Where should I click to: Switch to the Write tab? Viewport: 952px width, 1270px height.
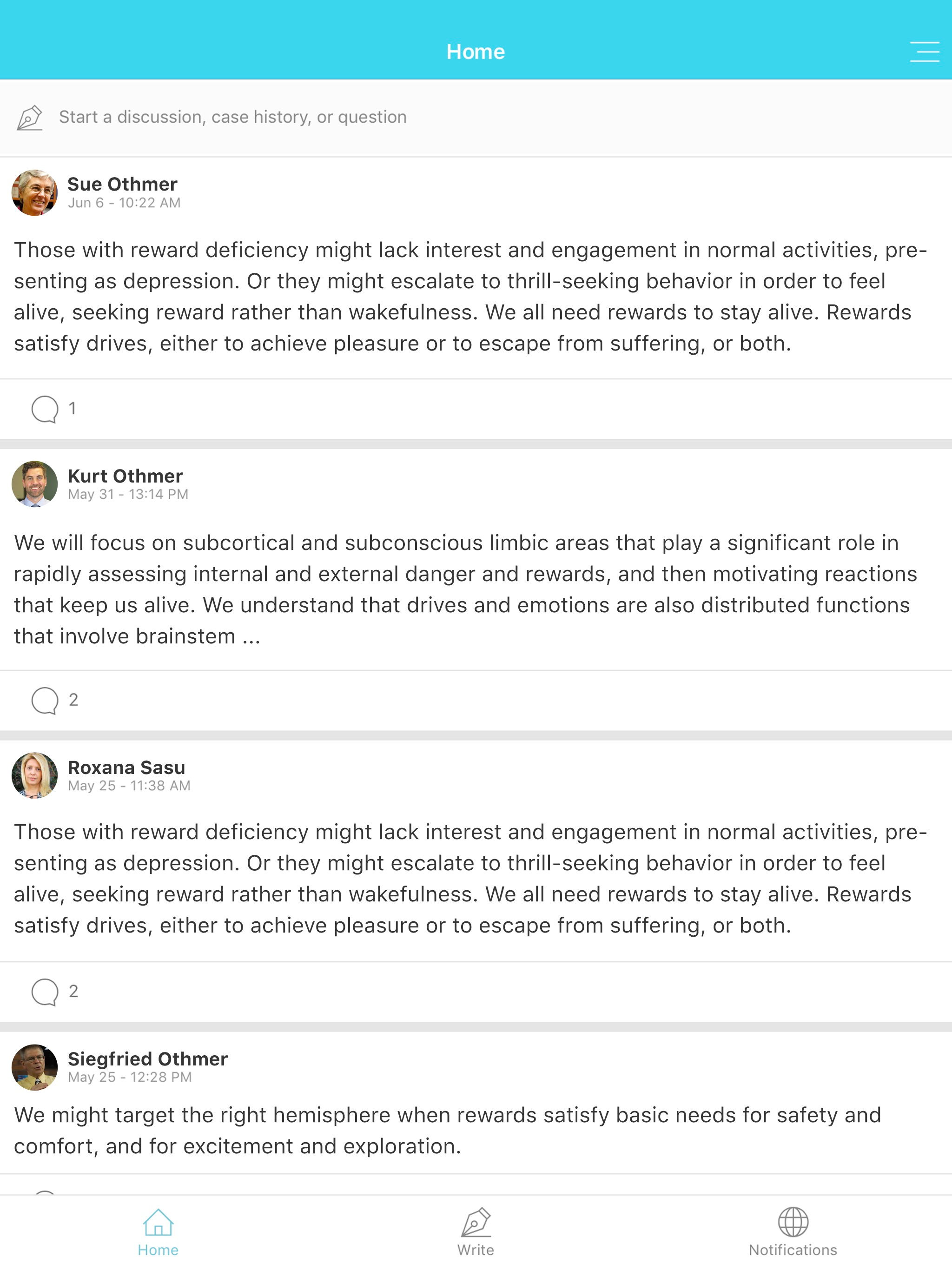[476, 1232]
